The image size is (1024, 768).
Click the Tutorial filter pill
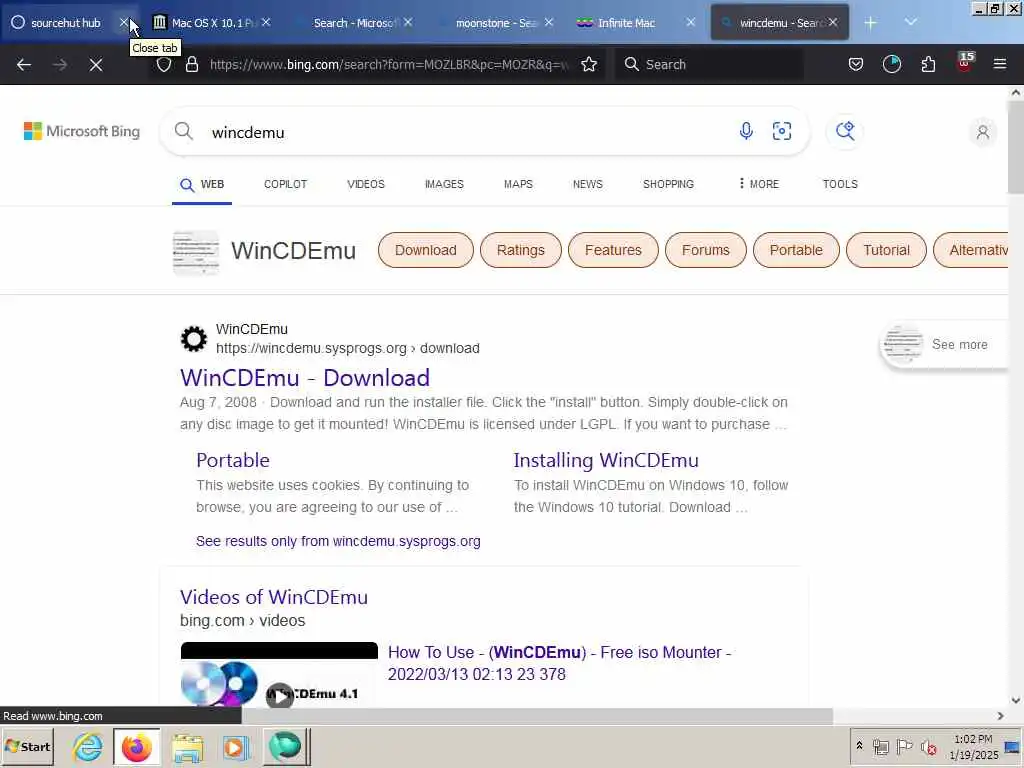pos(886,250)
